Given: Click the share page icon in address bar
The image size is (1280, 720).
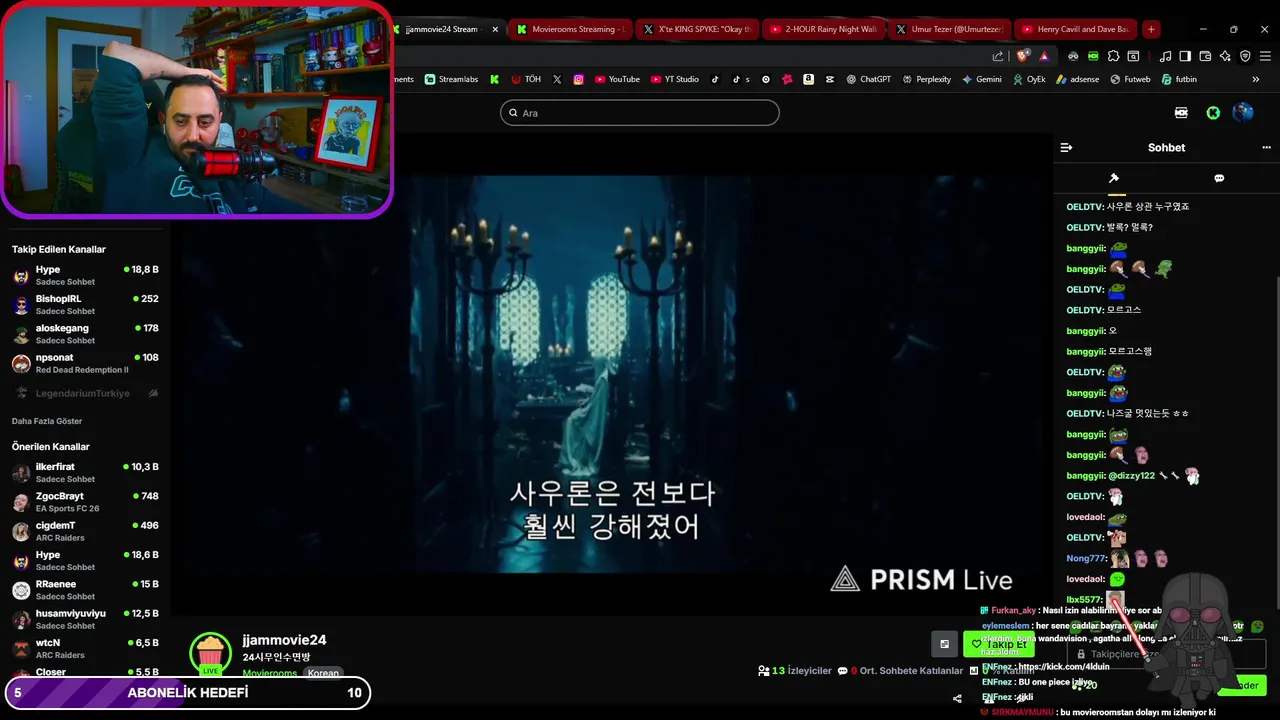Looking at the screenshot, I should [x=998, y=56].
